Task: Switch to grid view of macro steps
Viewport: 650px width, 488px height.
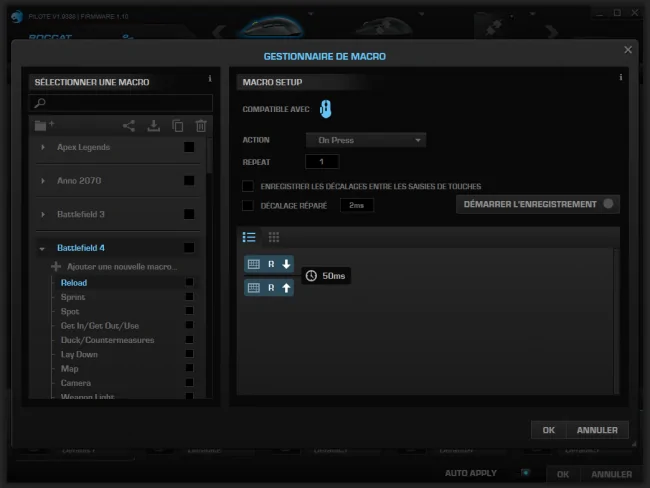Action: (x=274, y=237)
